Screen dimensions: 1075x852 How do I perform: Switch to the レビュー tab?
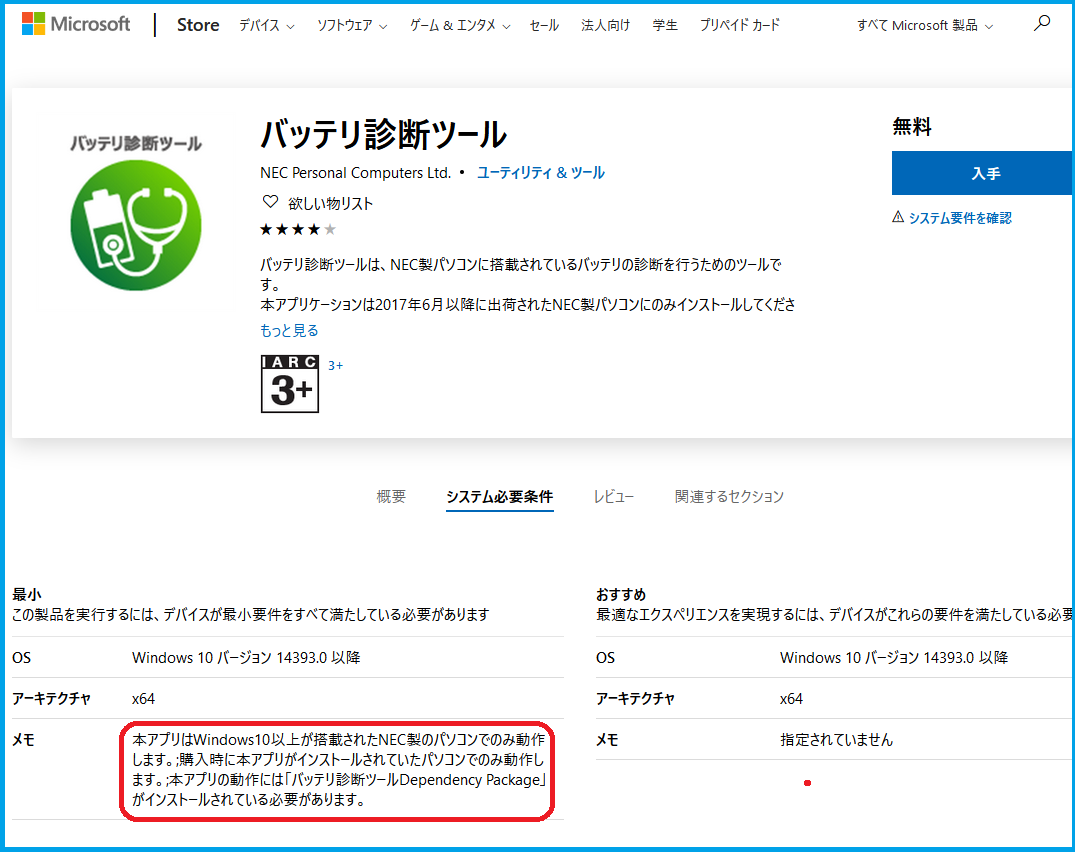coord(614,496)
